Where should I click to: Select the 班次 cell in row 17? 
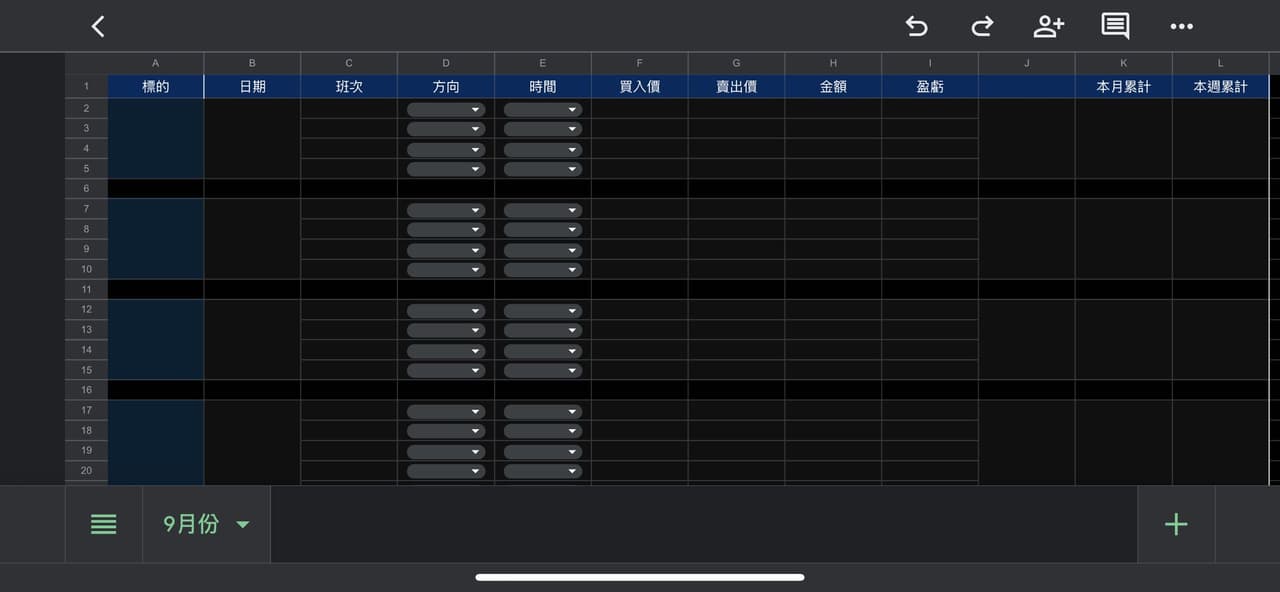349,411
